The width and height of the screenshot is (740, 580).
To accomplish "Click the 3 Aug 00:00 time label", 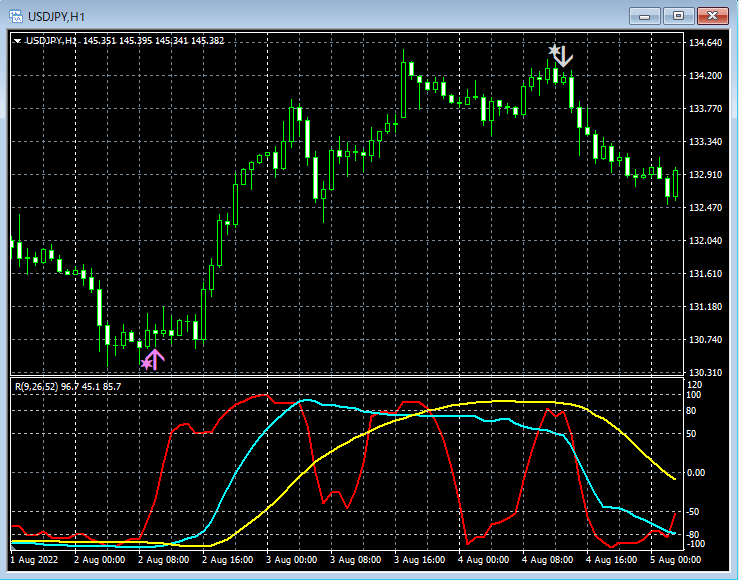I will (292, 561).
